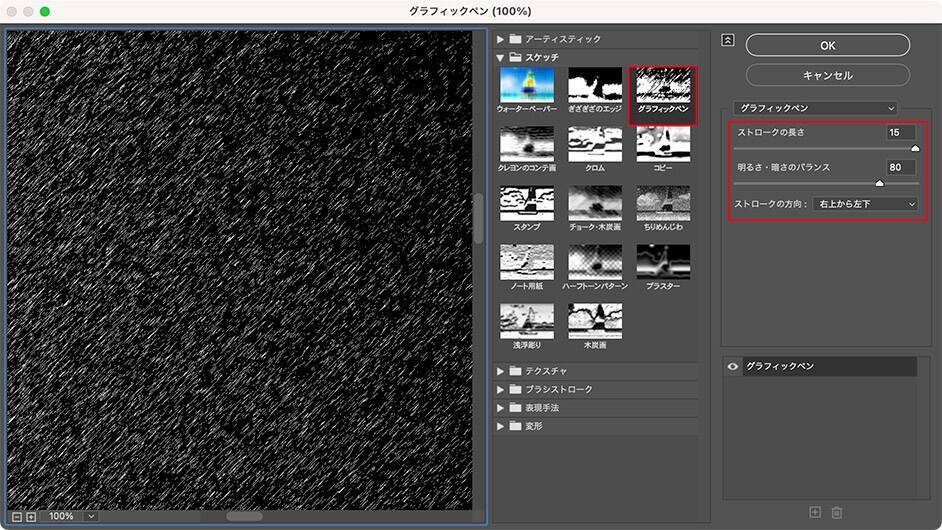This screenshot has height=530, width=942.
Task: Collapse the filter gallery thumbnails panel
Action: [x=728, y=40]
